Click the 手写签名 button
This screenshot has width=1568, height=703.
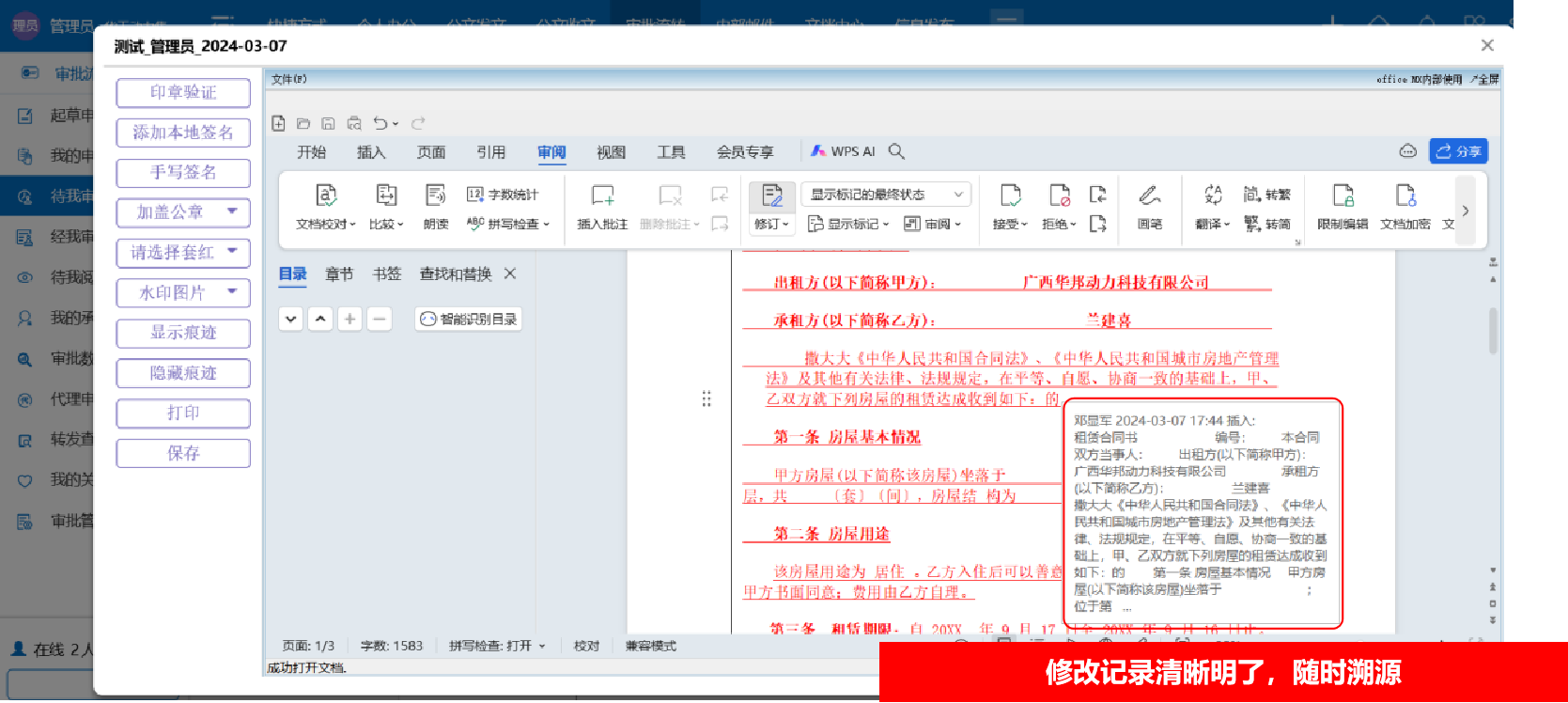pos(183,172)
